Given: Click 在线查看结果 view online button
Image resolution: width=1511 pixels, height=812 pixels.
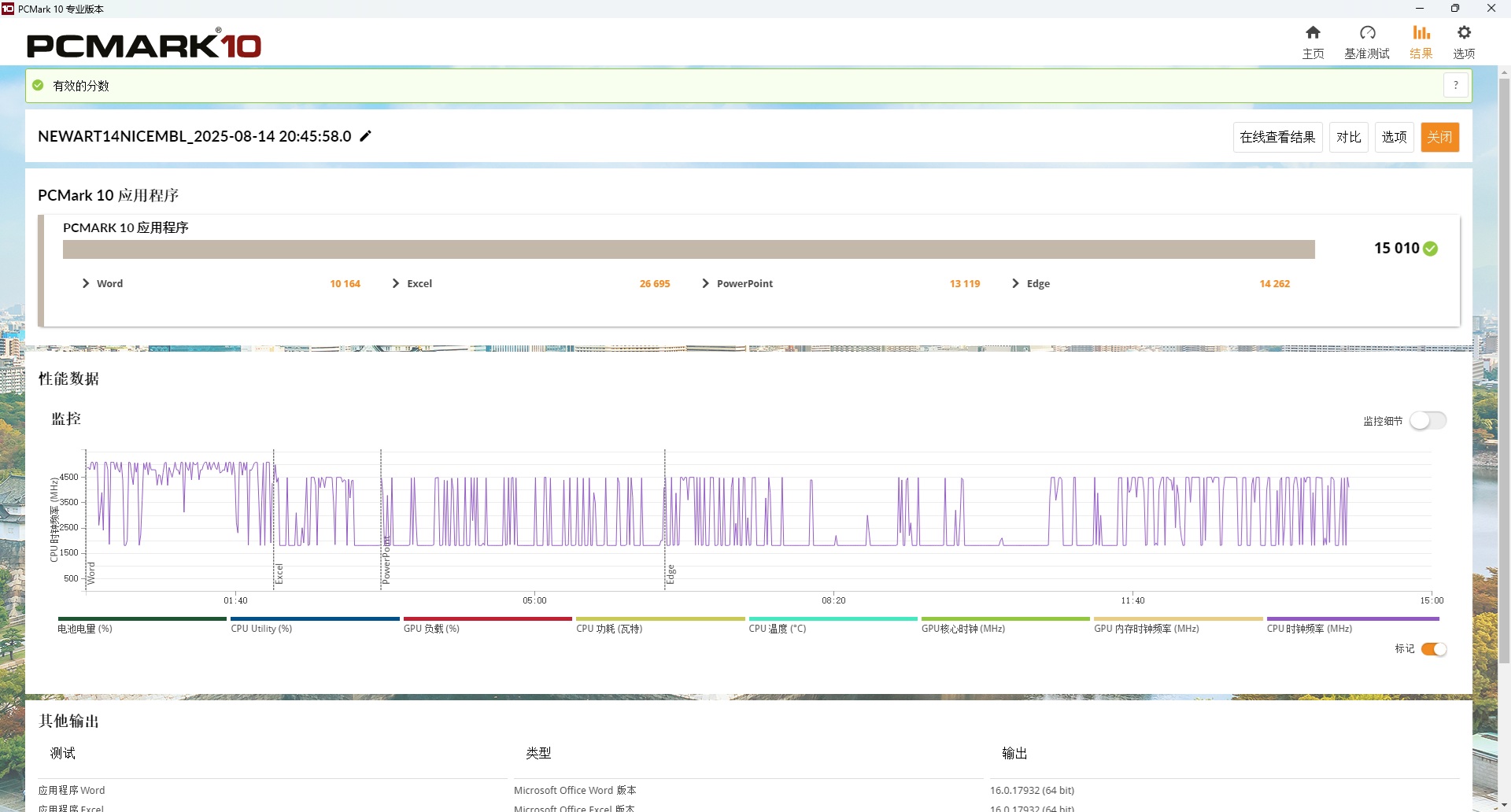Looking at the screenshot, I should point(1277,137).
